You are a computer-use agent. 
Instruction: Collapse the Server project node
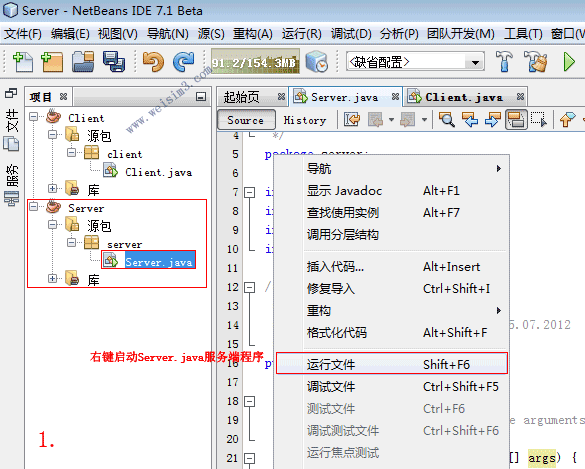[34, 206]
